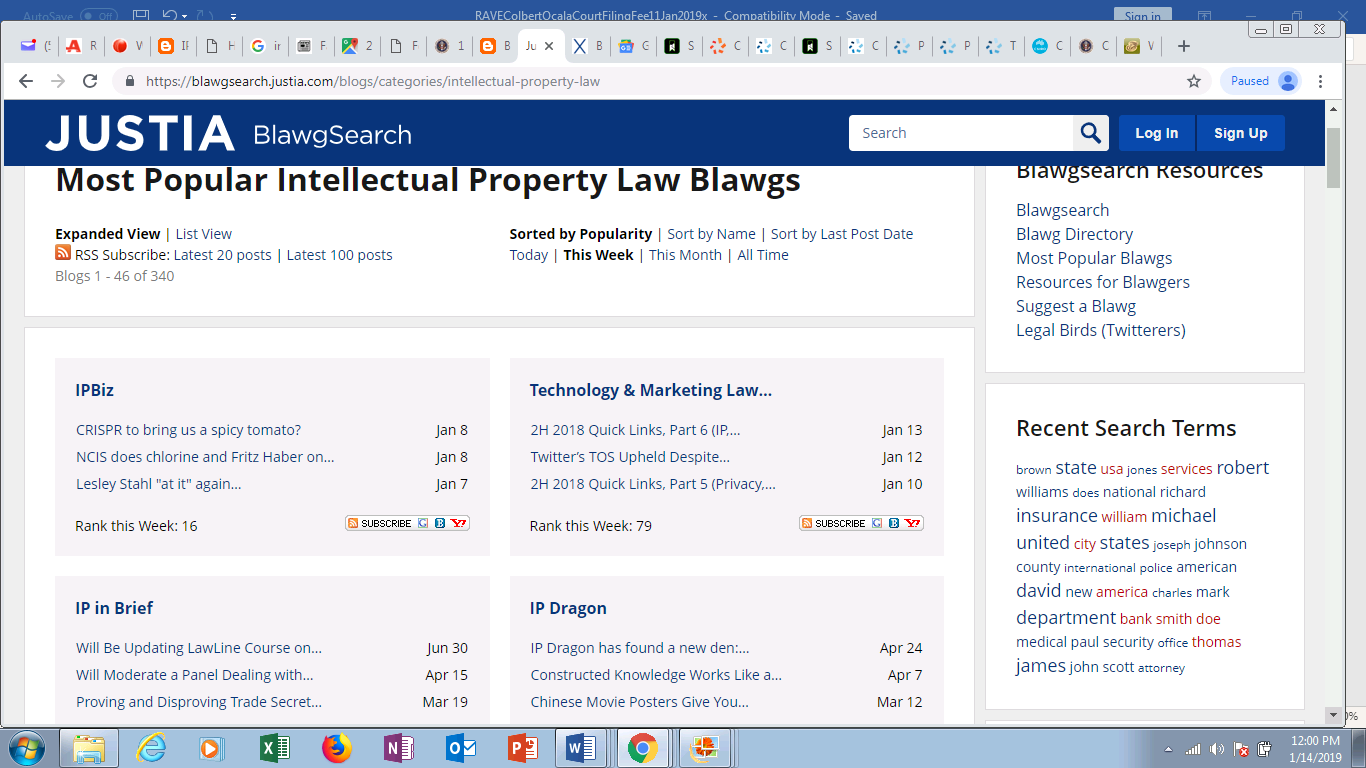Open Excel from the taskbar
The image size is (1366, 768).
(x=274, y=748)
